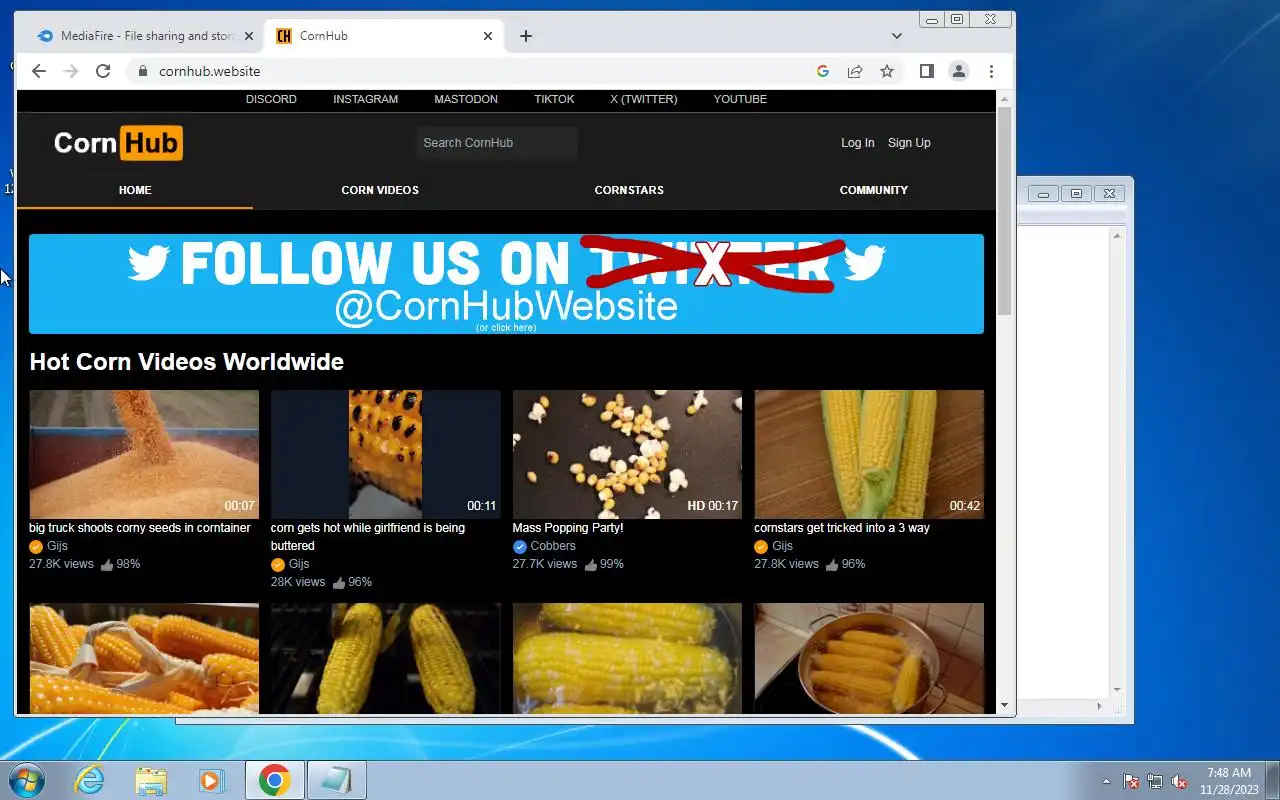The height and width of the screenshot is (800, 1280).
Task: Go back with the browser back arrow
Action: 39,71
